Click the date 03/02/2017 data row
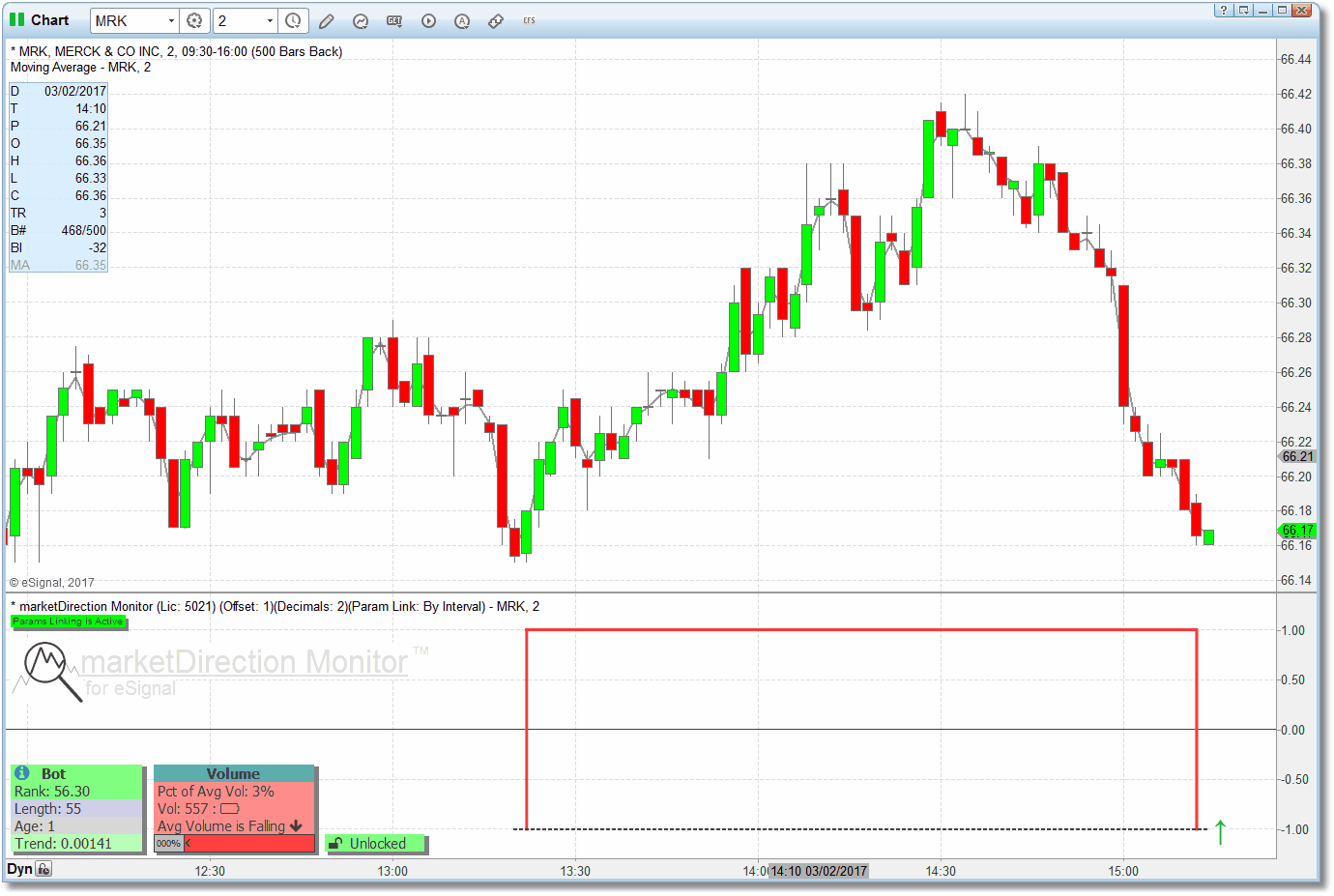This screenshot has width=1334, height=896. tap(58, 91)
